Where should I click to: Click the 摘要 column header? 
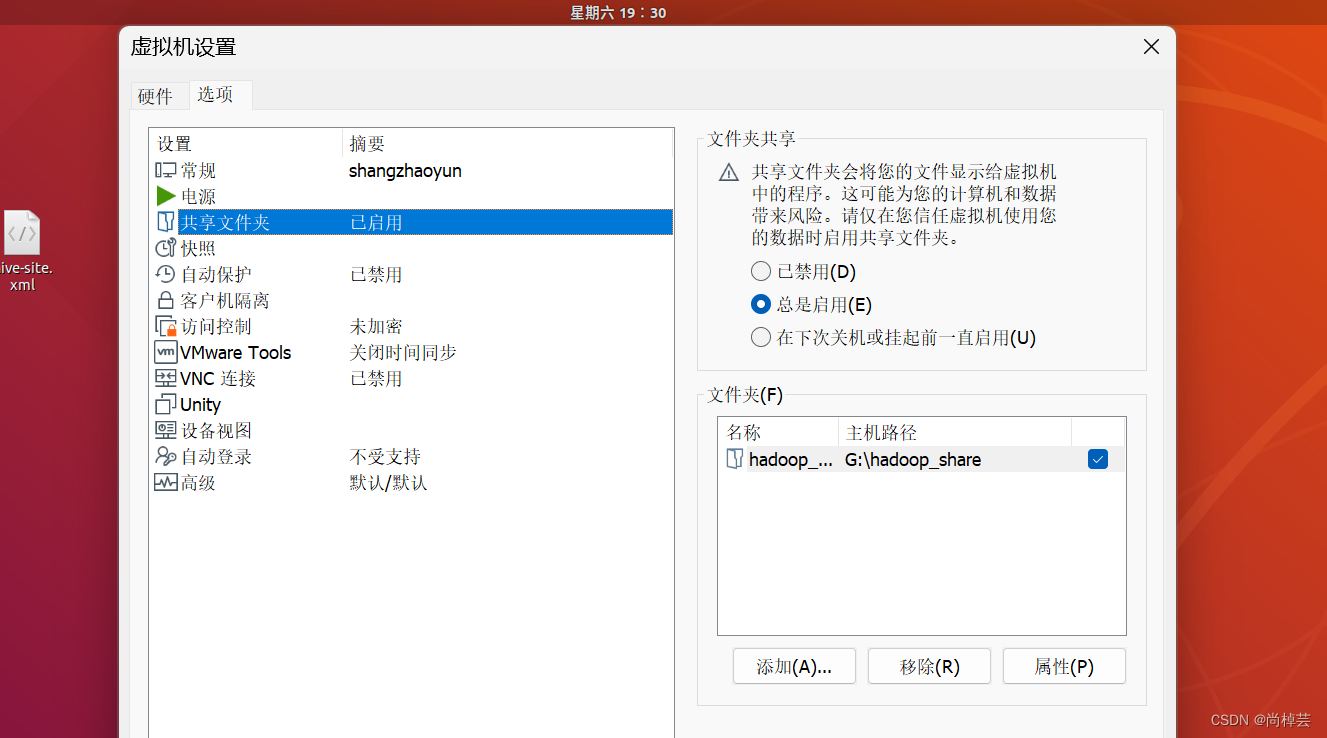pos(508,144)
